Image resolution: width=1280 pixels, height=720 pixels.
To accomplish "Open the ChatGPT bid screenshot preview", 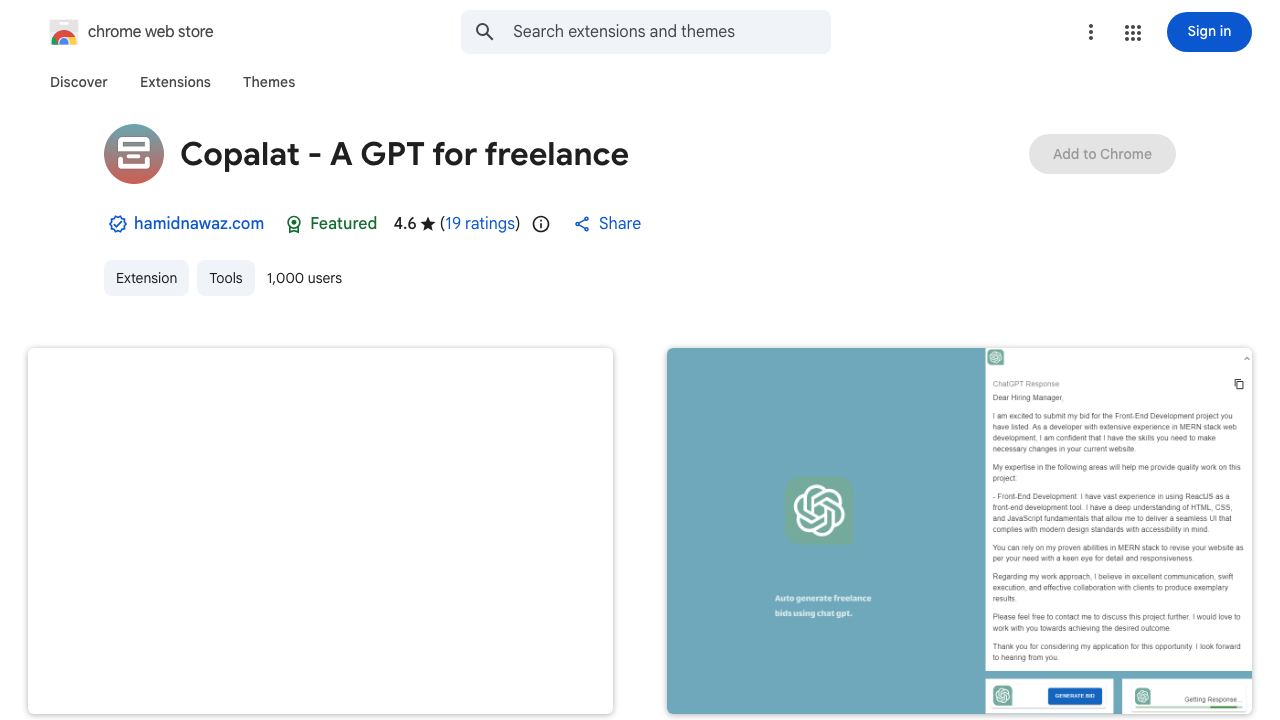I will 959,531.
